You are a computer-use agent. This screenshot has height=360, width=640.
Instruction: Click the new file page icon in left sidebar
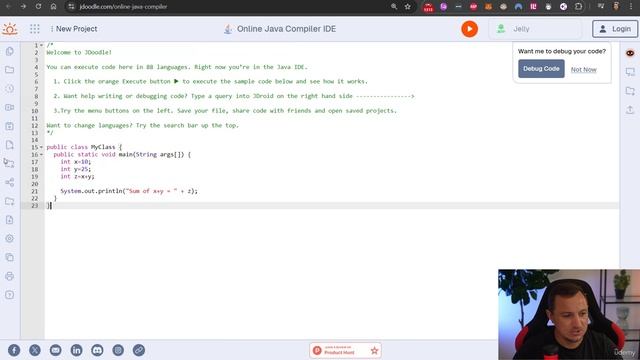(10, 145)
